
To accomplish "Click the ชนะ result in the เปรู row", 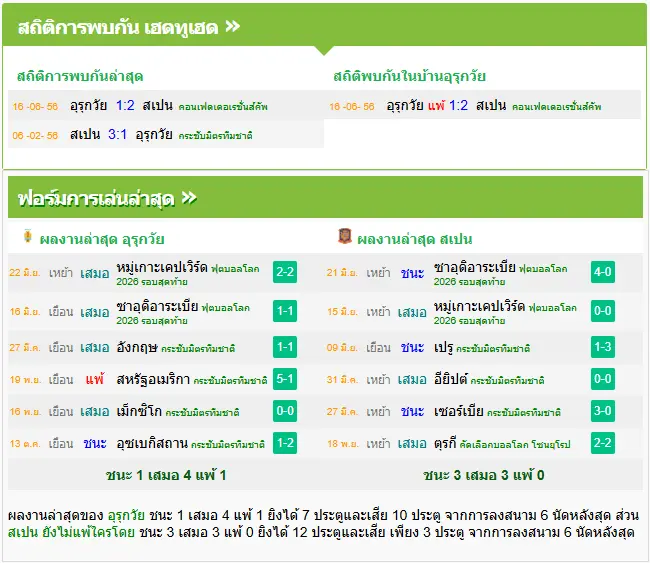I will point(412,347).
